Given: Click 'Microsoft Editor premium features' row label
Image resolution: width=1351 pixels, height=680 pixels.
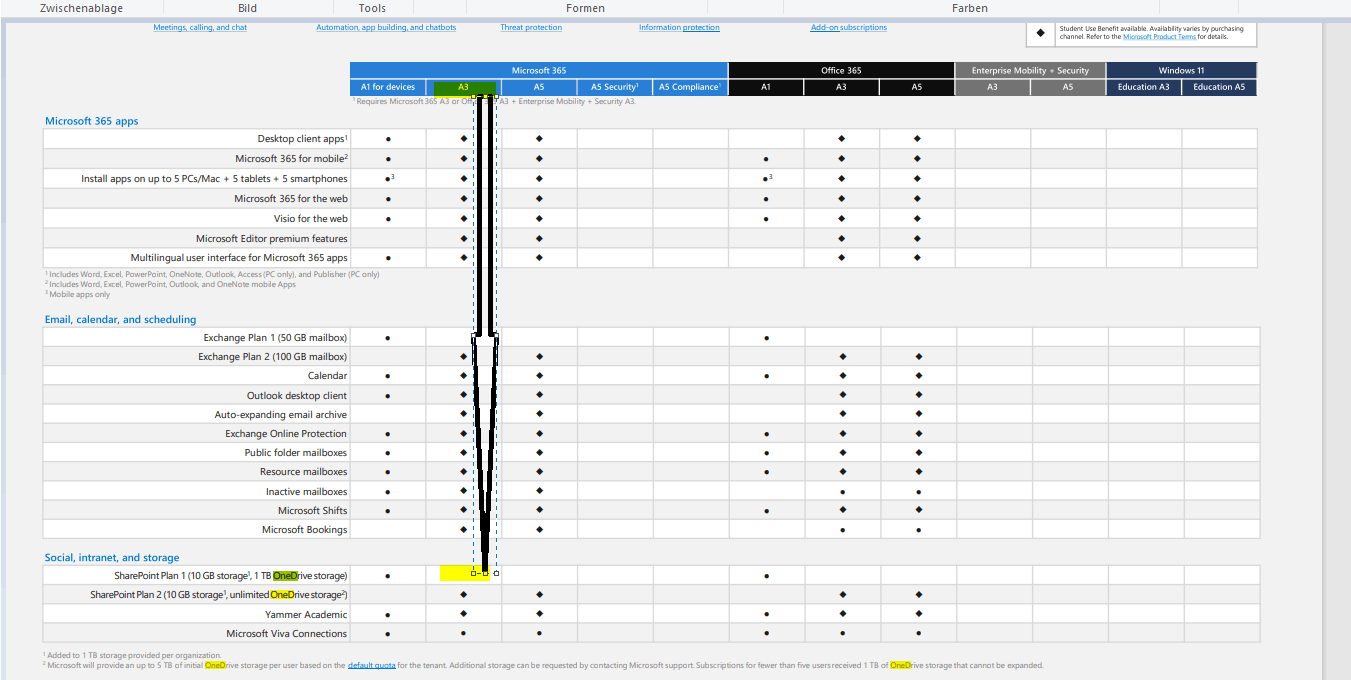Looking at the screenshot, I should pyautogui.click(x=272, y=239).
